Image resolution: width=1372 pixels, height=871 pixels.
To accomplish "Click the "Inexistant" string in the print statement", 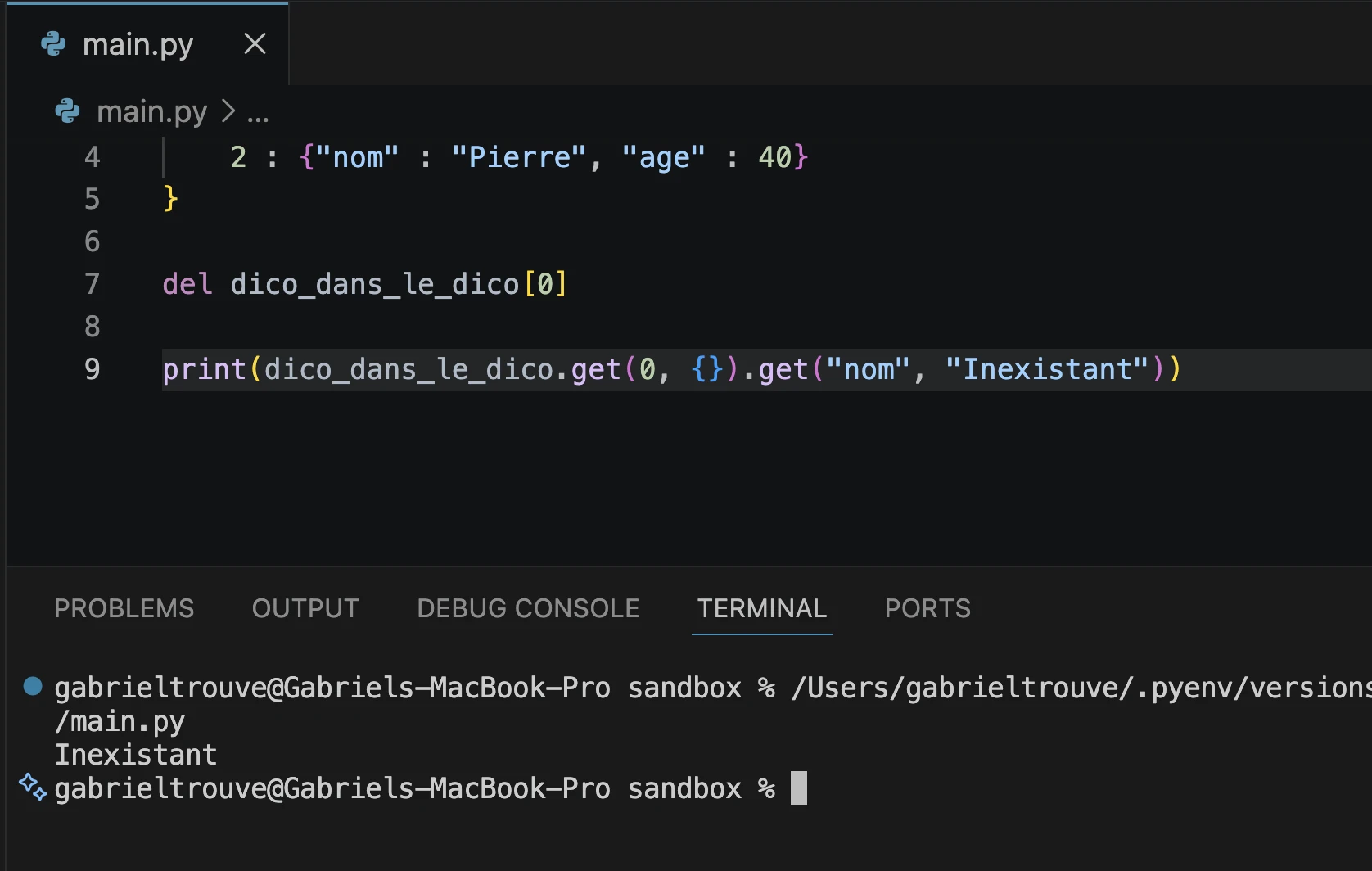I will 1047,369.
